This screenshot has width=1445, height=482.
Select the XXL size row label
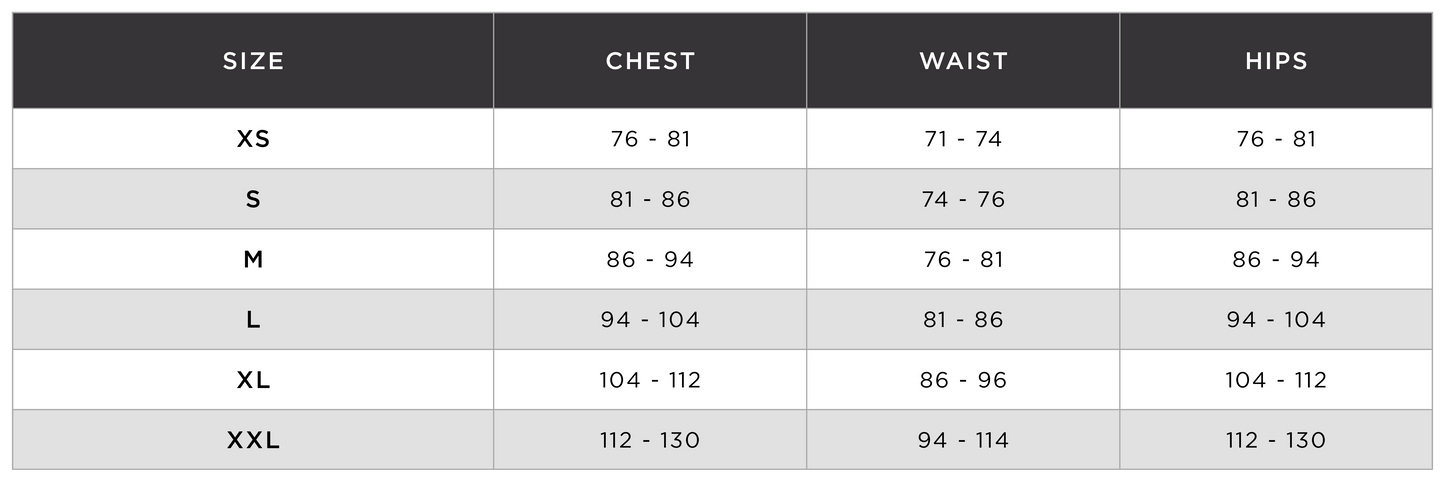pos(253,440)
